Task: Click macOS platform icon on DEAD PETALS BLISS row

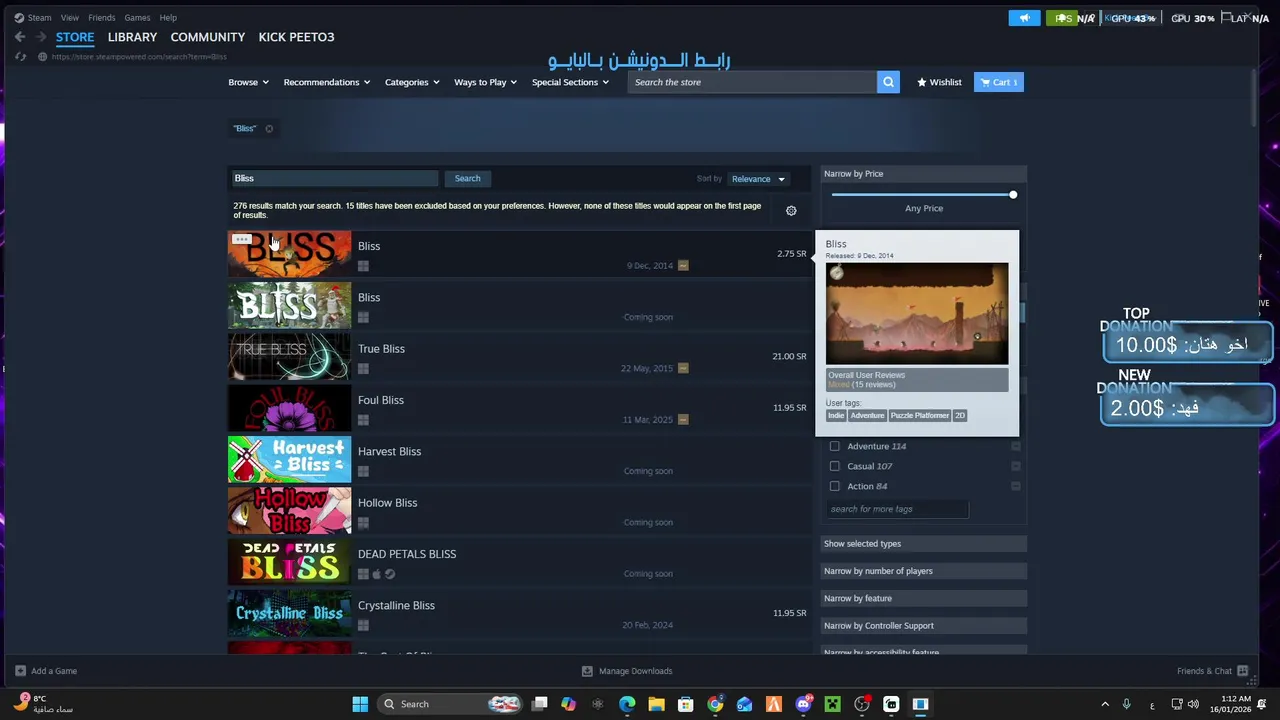Action: coord(377,574)
